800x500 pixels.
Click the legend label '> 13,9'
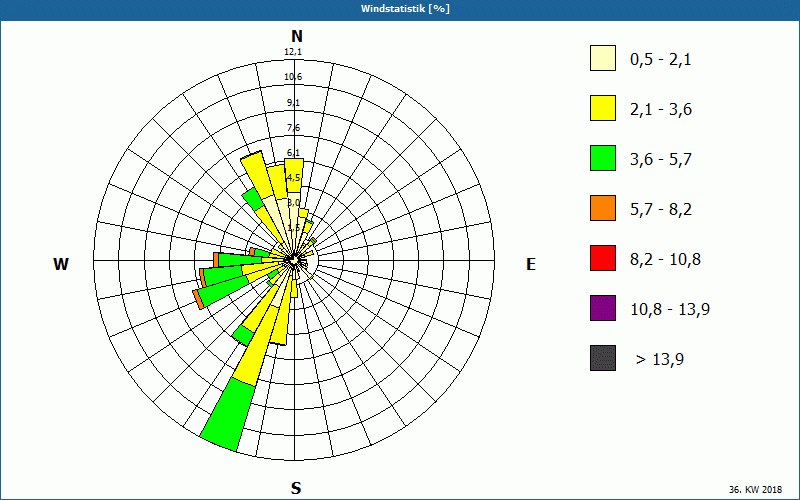[660, 360]
